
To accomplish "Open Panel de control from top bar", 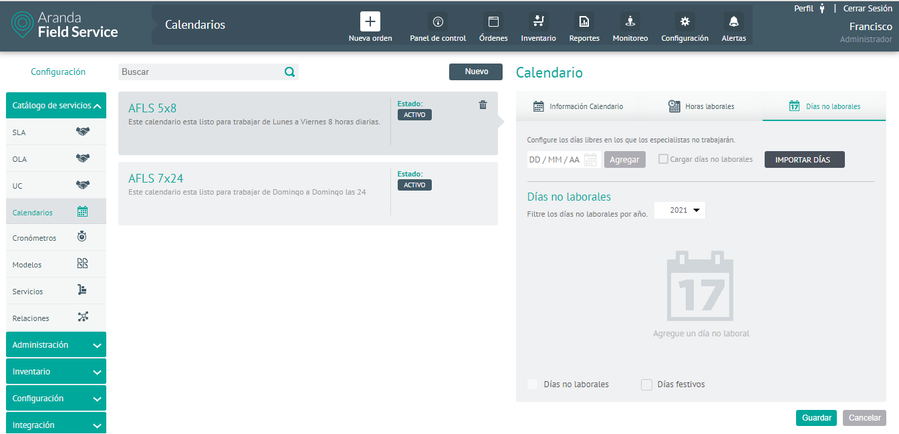I will pyautogui.click(x=438, y=22).
